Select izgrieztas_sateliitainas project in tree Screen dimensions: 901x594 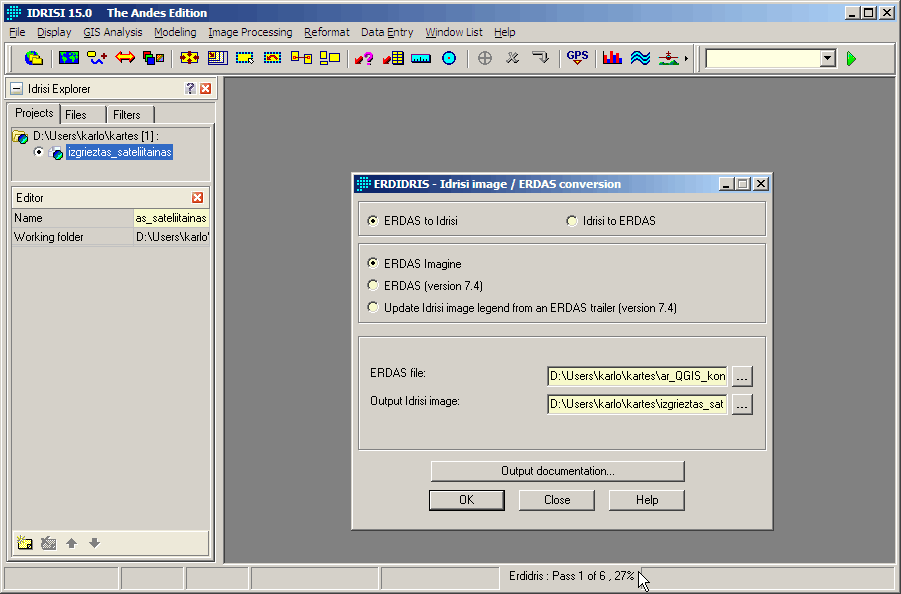tap(120, 152)
